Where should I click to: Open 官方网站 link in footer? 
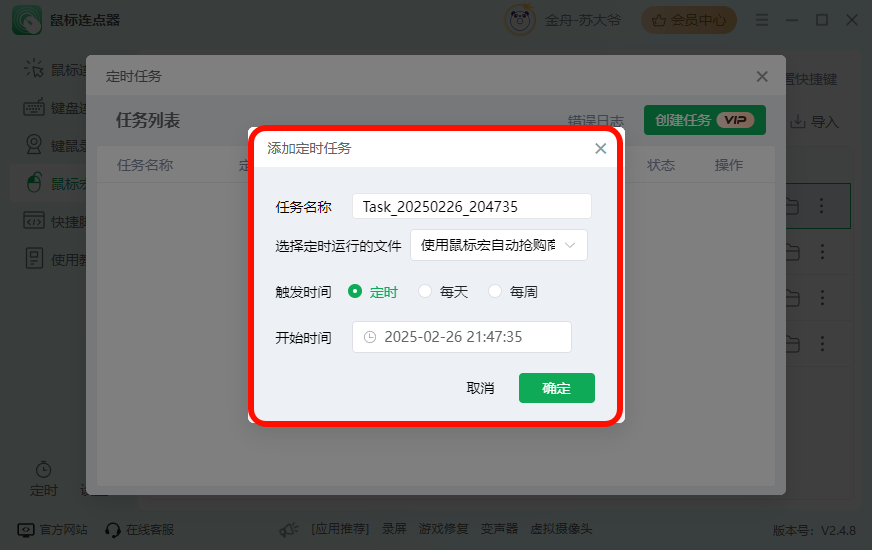(53, 529)
